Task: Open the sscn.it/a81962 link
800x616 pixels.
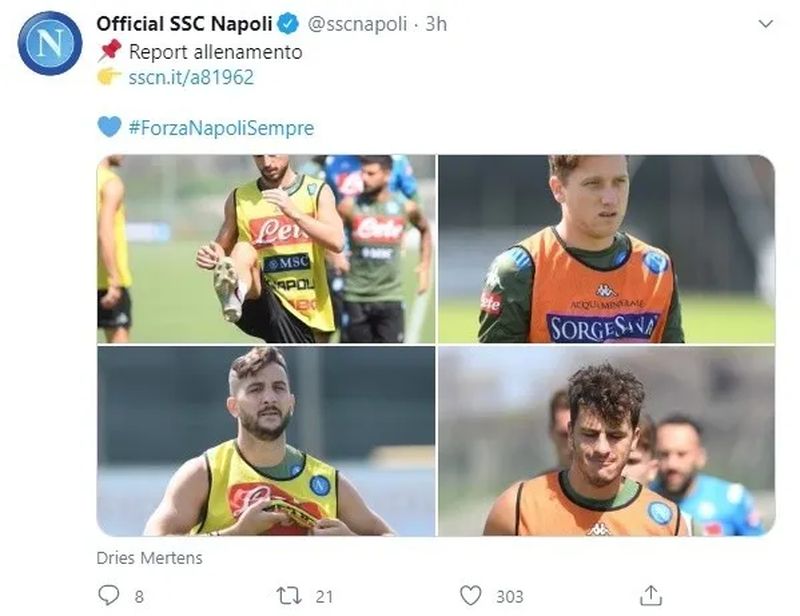Action: [x=191, y=77]
